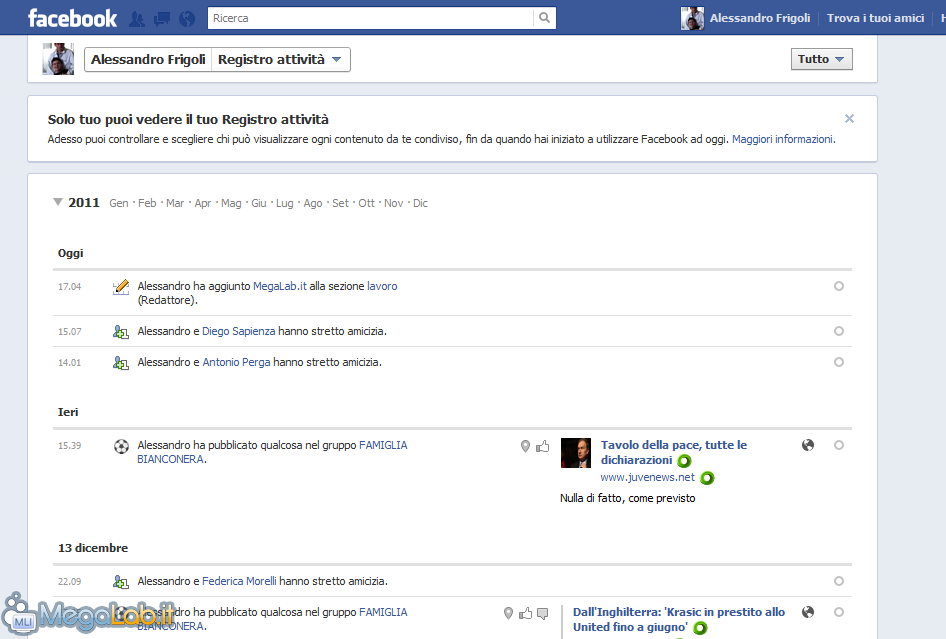Jump to the Giu month
Viewport: 946px width, 639px height.
[259, 203]
